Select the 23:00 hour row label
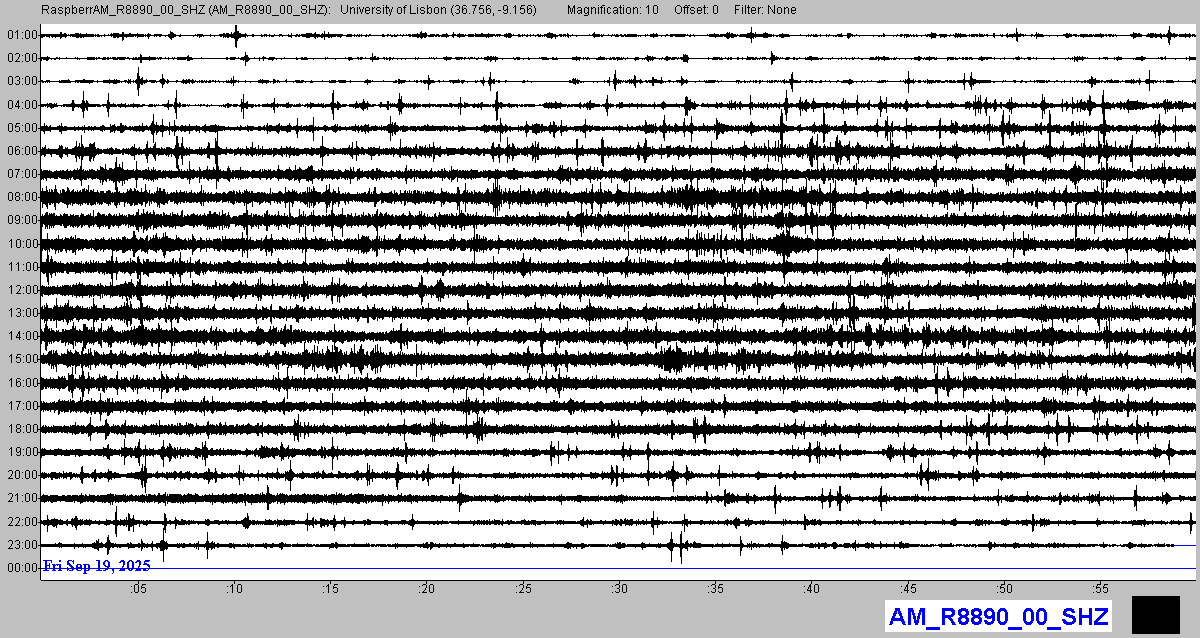Viewport: 1200px width, 638px height. 22,545
